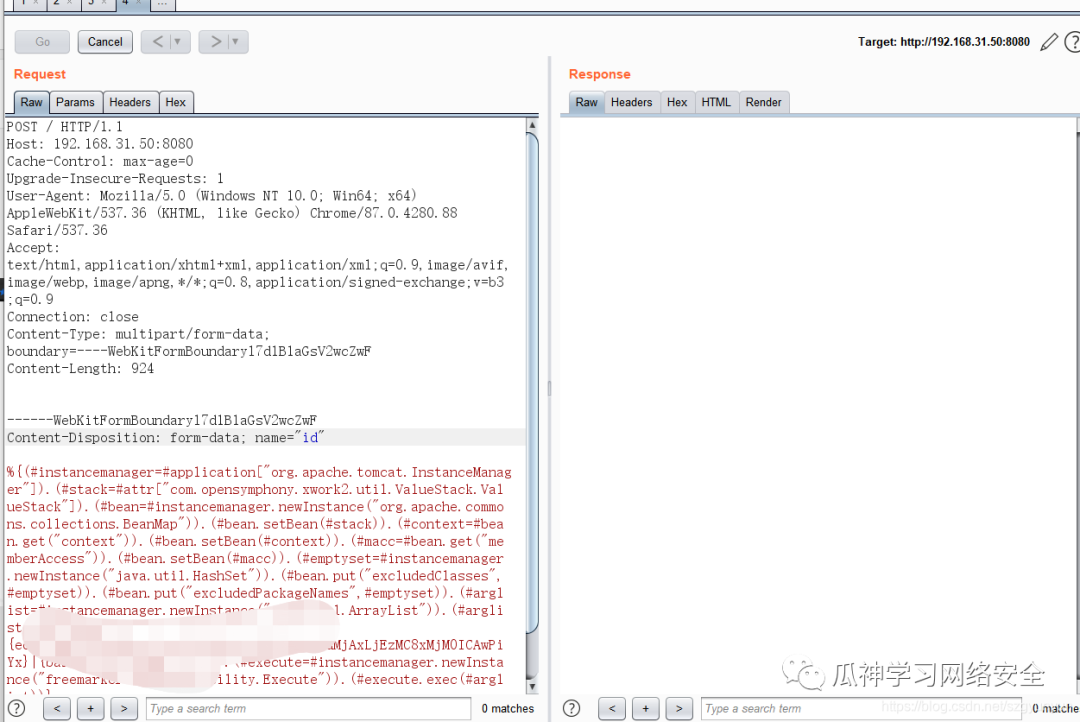The width and height of the screenshot is (1080, 722).
Task: Click the 'Accept:' header line
Action: 33,248
